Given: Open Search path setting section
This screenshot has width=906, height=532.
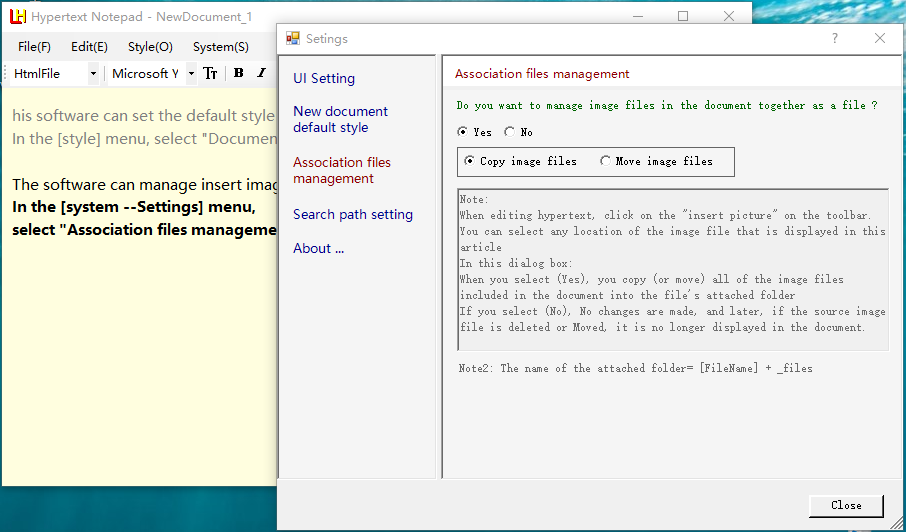Looking at the screenshot, I should [352, 214].
